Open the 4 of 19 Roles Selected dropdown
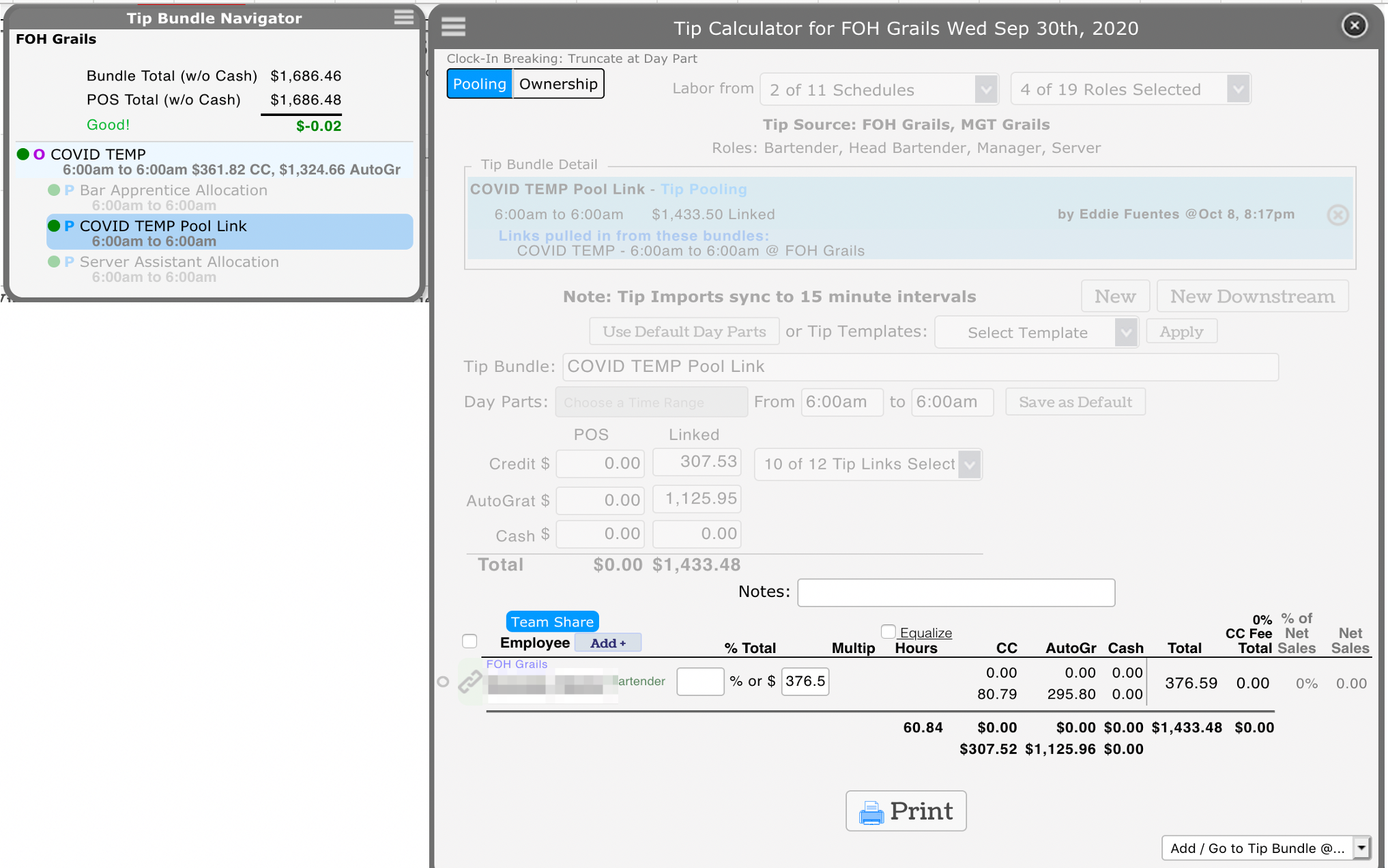 [x=1130, y=89]
